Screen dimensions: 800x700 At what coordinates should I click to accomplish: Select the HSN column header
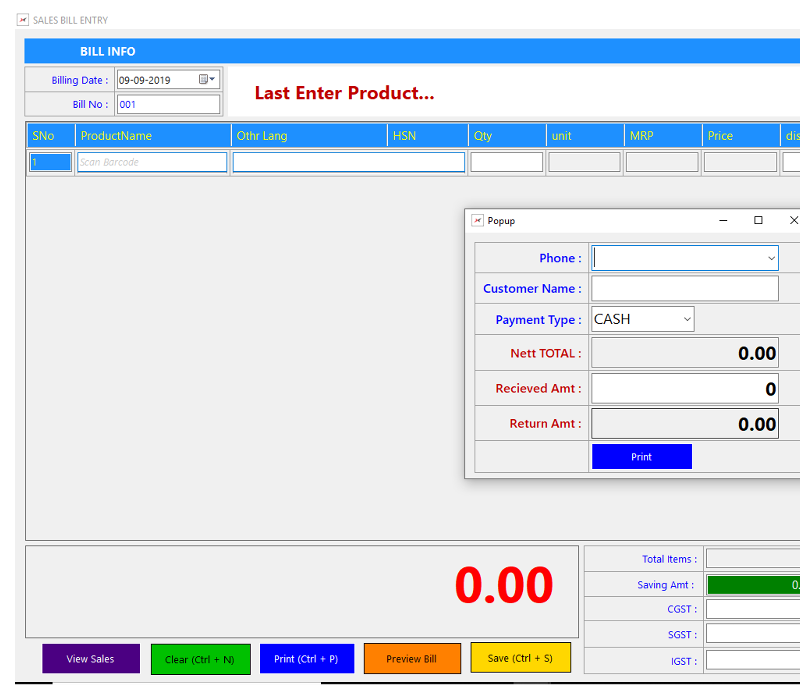(428, 136)
